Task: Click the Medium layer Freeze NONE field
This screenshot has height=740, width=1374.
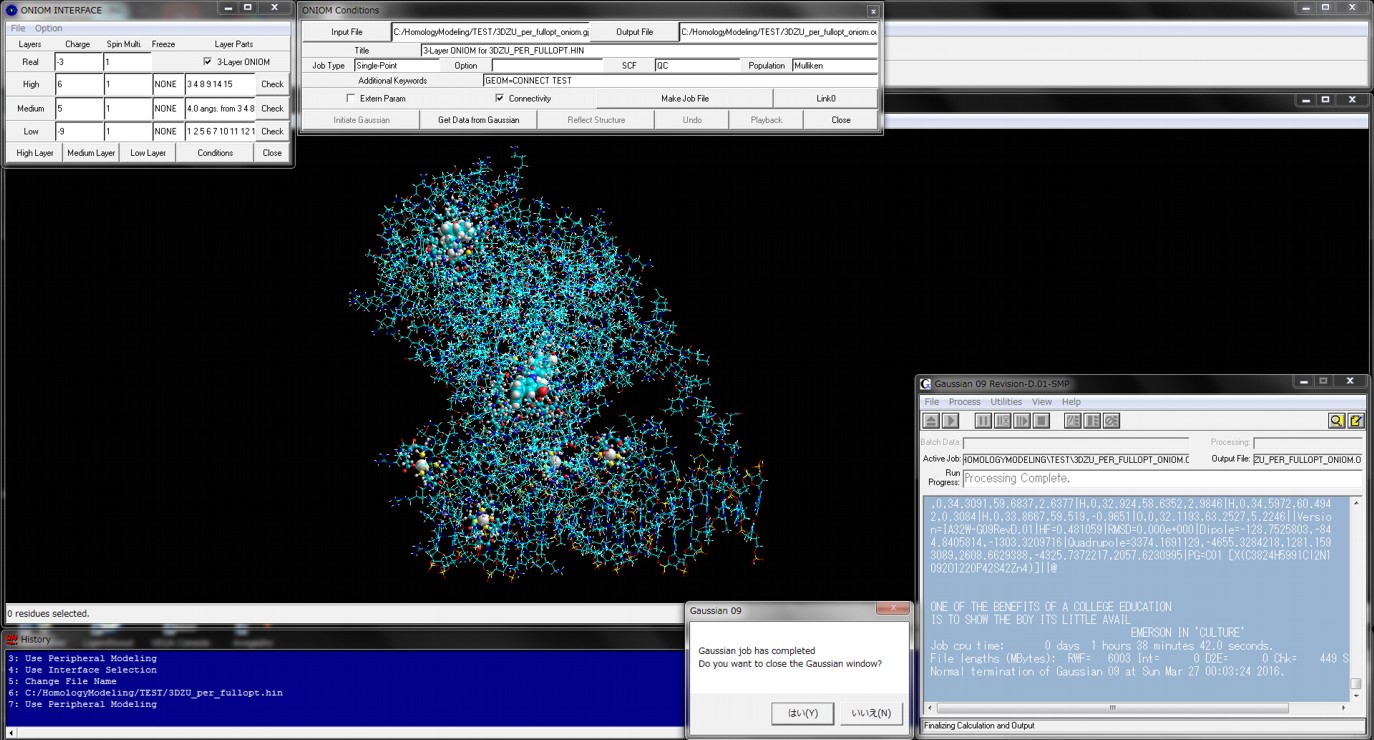Action: click(167, 108)
